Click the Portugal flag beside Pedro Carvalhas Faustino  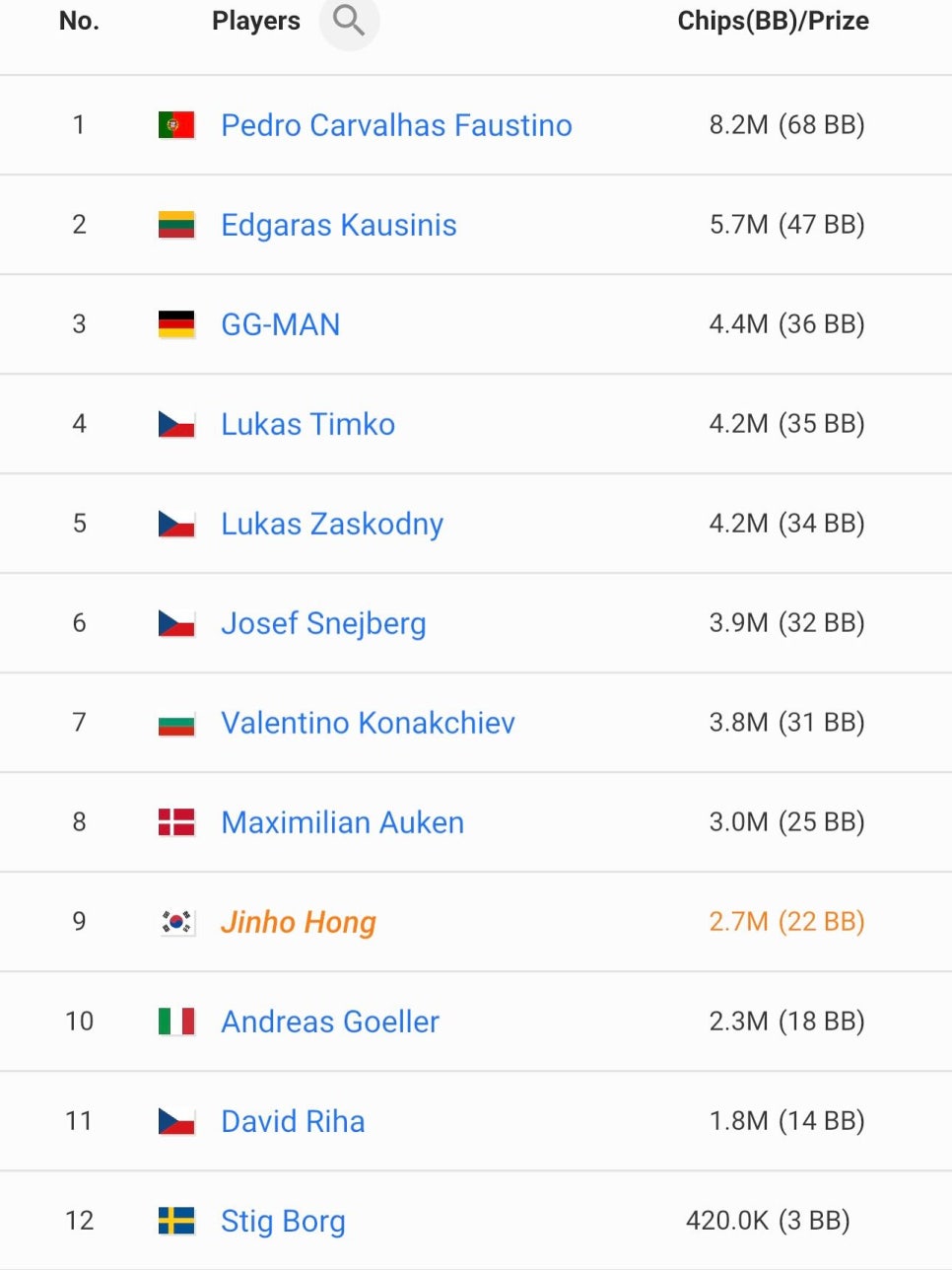coord(176,124)
